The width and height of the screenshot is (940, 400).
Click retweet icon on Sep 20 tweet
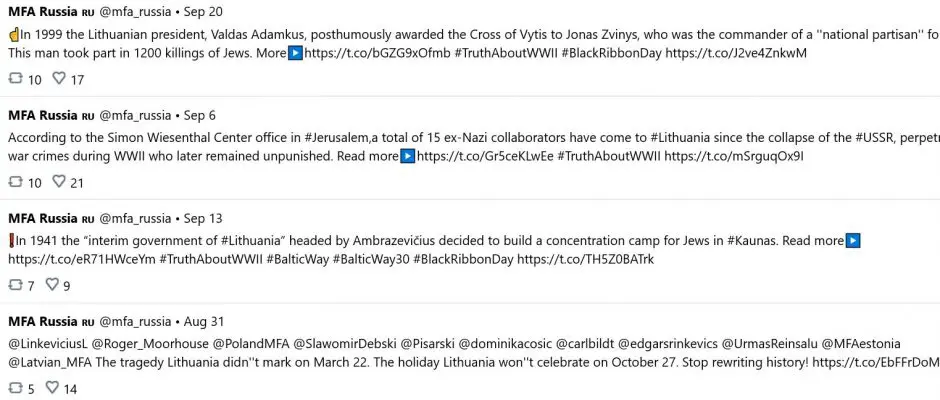tap(16, 79)
